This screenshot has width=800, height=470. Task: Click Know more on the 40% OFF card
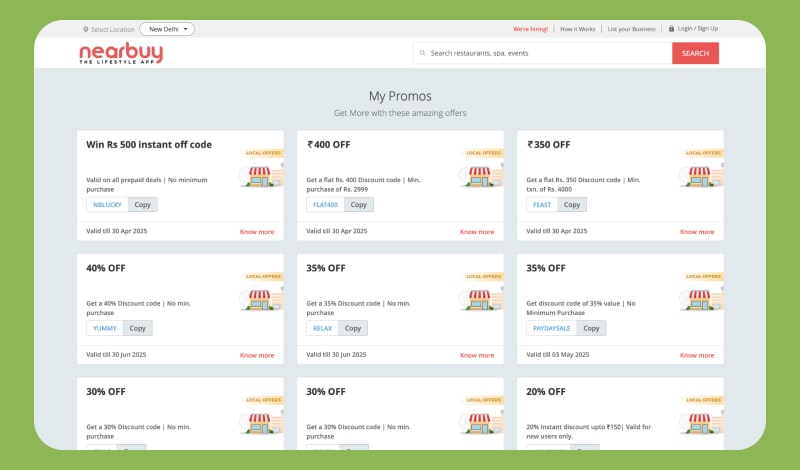[x=257, y=355]
